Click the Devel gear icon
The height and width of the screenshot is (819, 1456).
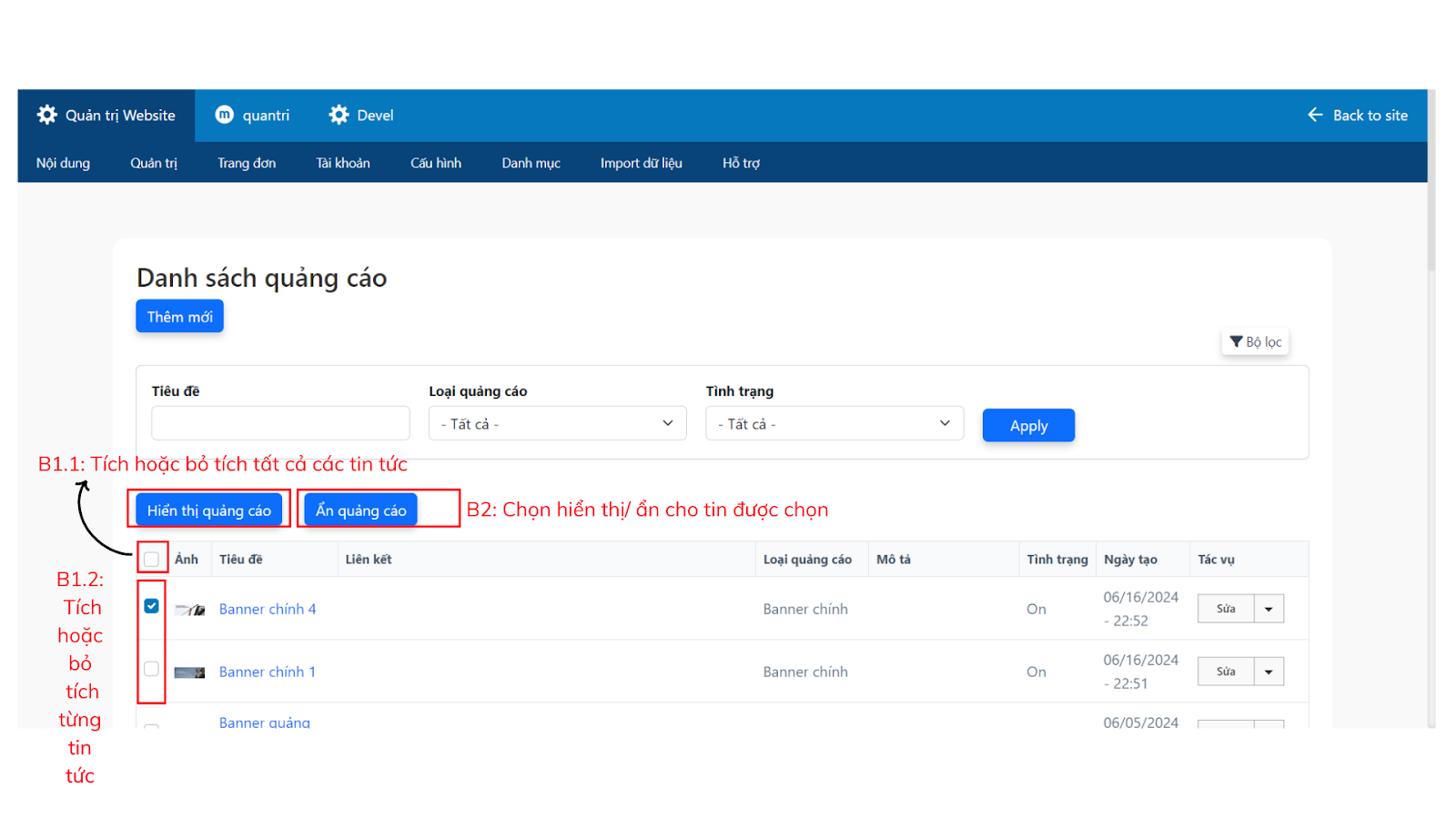[x=339, y=115]
